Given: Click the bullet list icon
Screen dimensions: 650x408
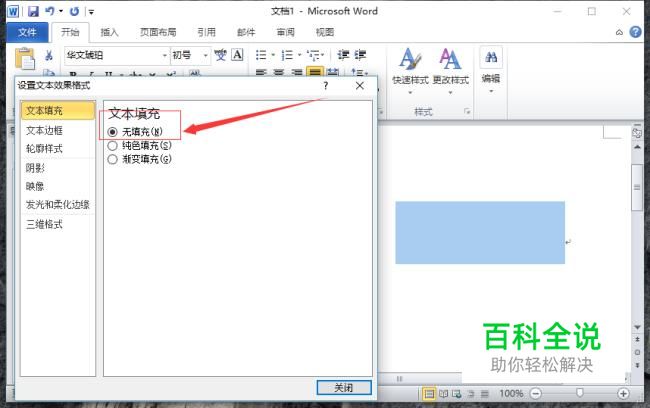Looking at the screenshot, I should tap(261, 55).
